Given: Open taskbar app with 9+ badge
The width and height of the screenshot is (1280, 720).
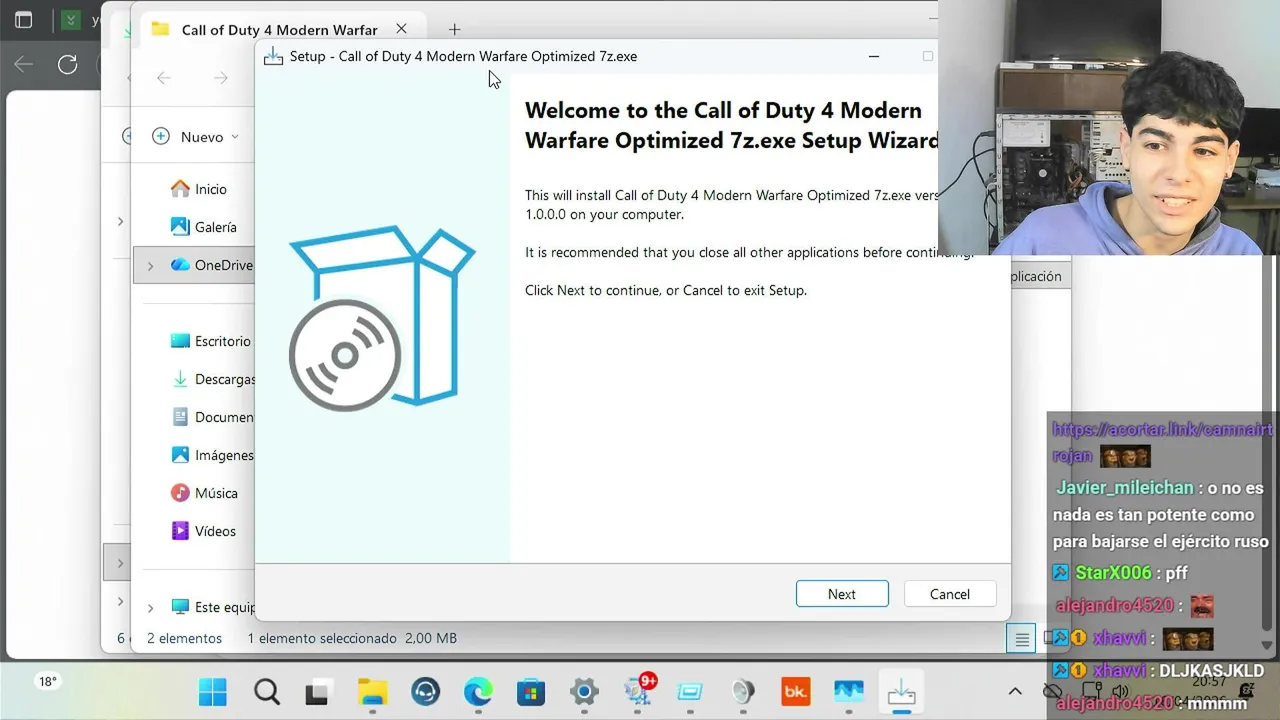Looking at the screenshot, I should (638, 692).
